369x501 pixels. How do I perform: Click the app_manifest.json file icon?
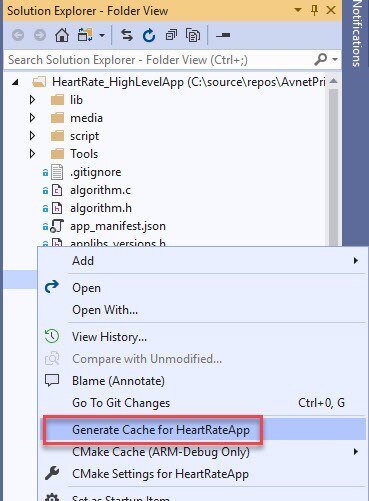coord(57,226)
